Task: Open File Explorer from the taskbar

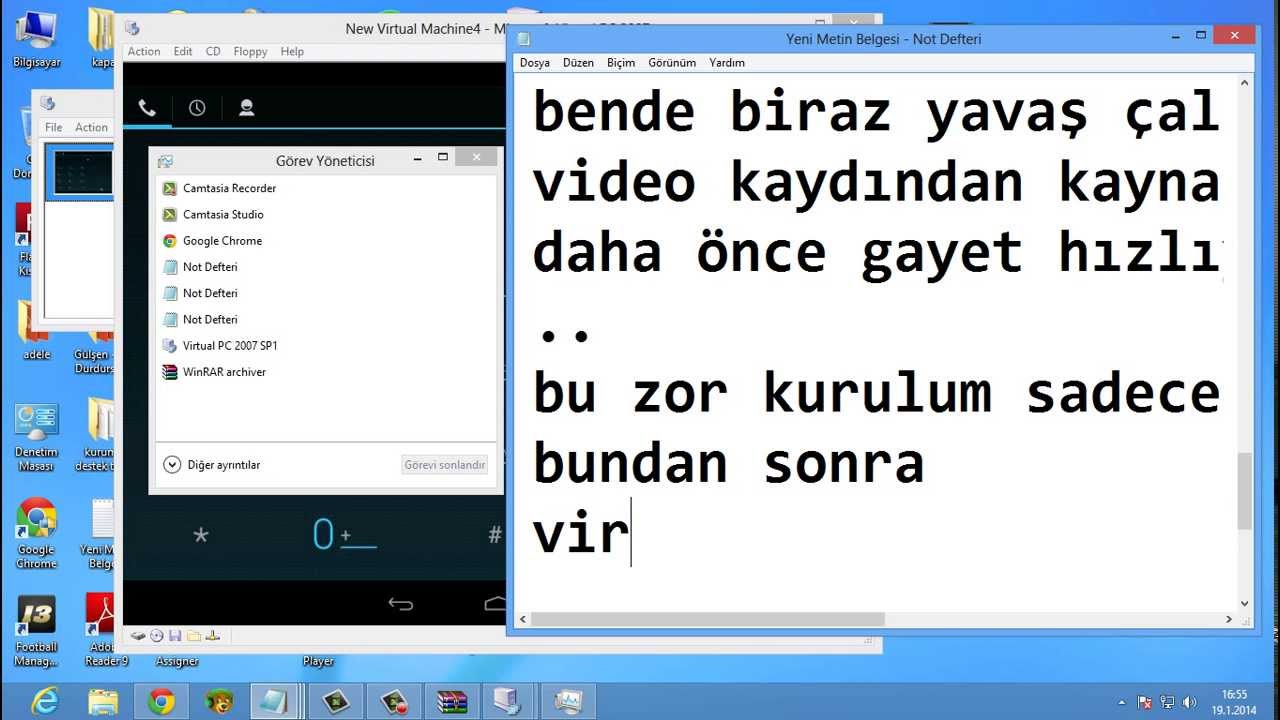Action: tap(104, 701)
